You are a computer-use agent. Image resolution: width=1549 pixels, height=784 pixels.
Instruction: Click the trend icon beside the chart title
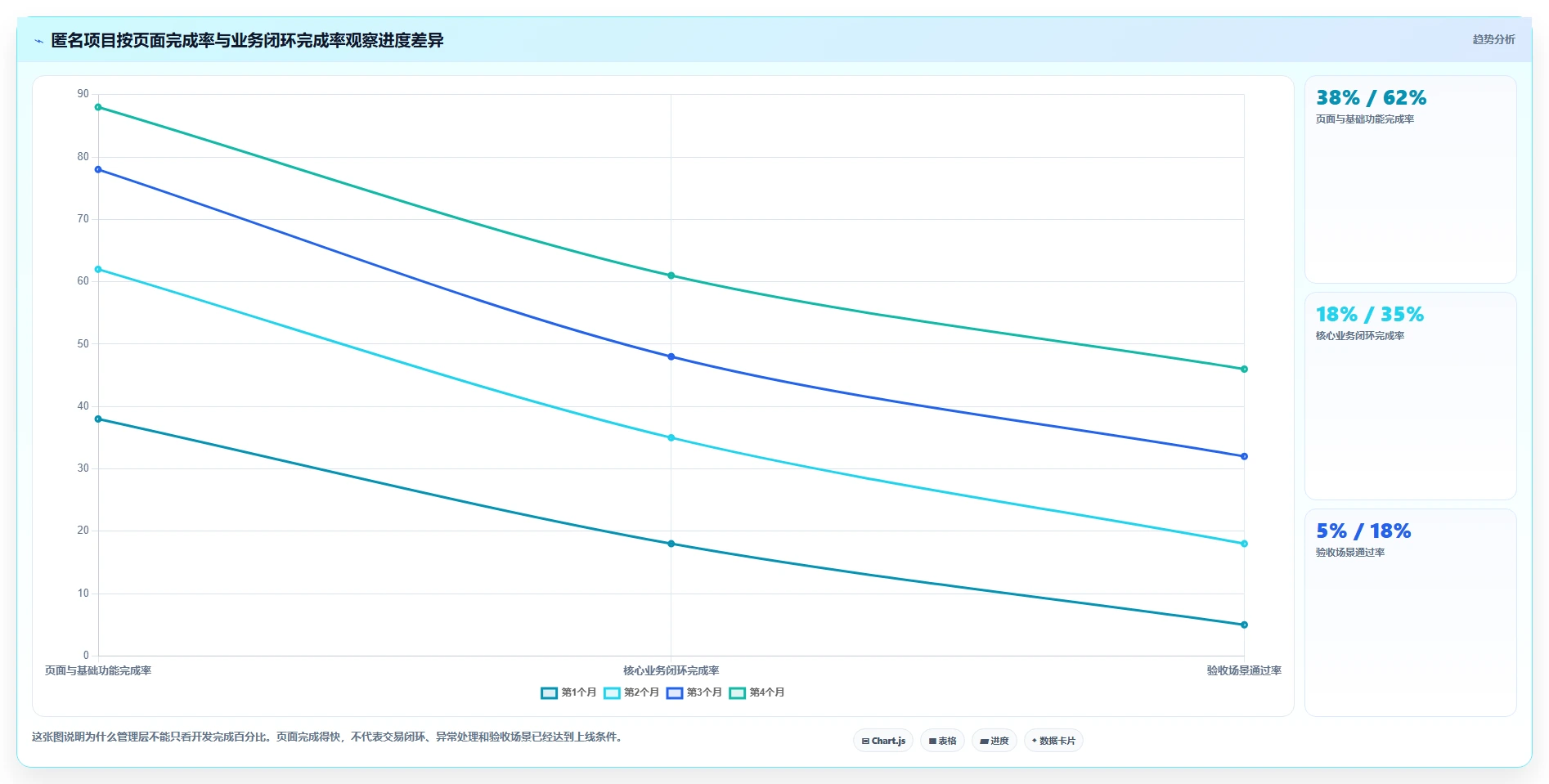click(38, 41)
